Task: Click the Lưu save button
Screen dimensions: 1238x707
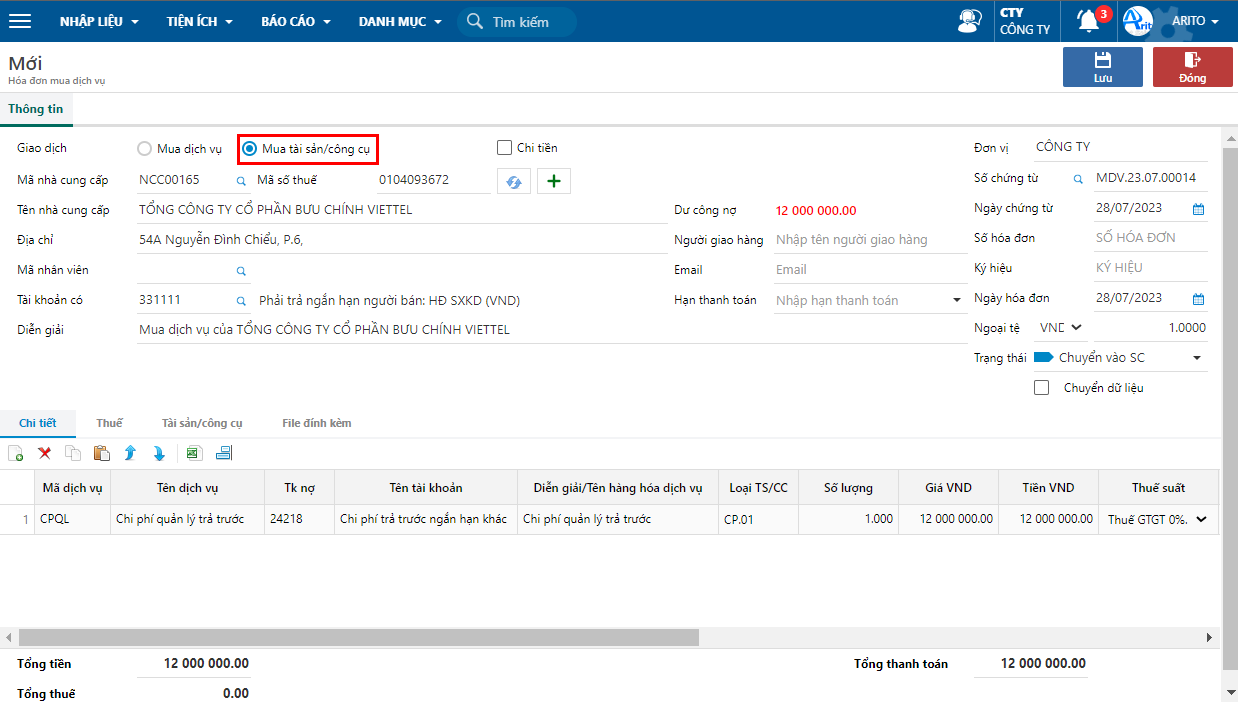Action: tap(1102, 67)
